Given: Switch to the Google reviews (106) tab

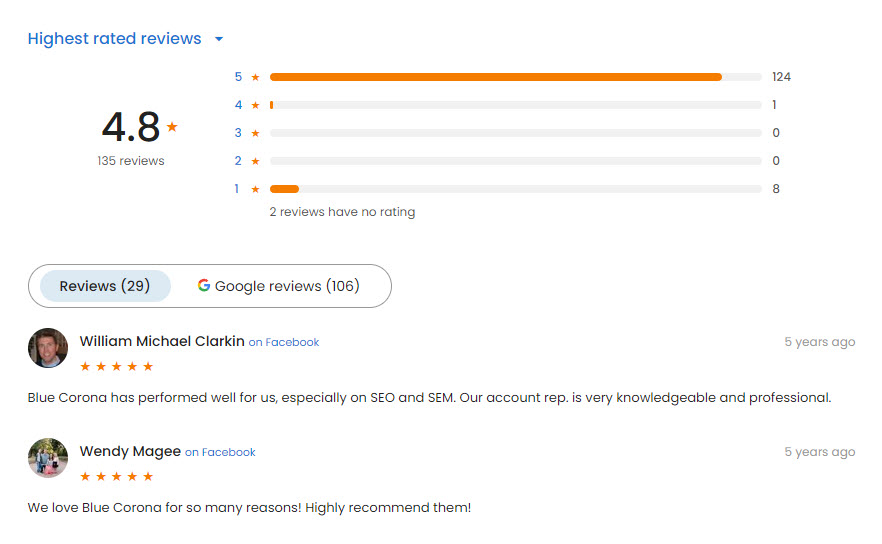Looking at the screenshot, I should [278, 286].
